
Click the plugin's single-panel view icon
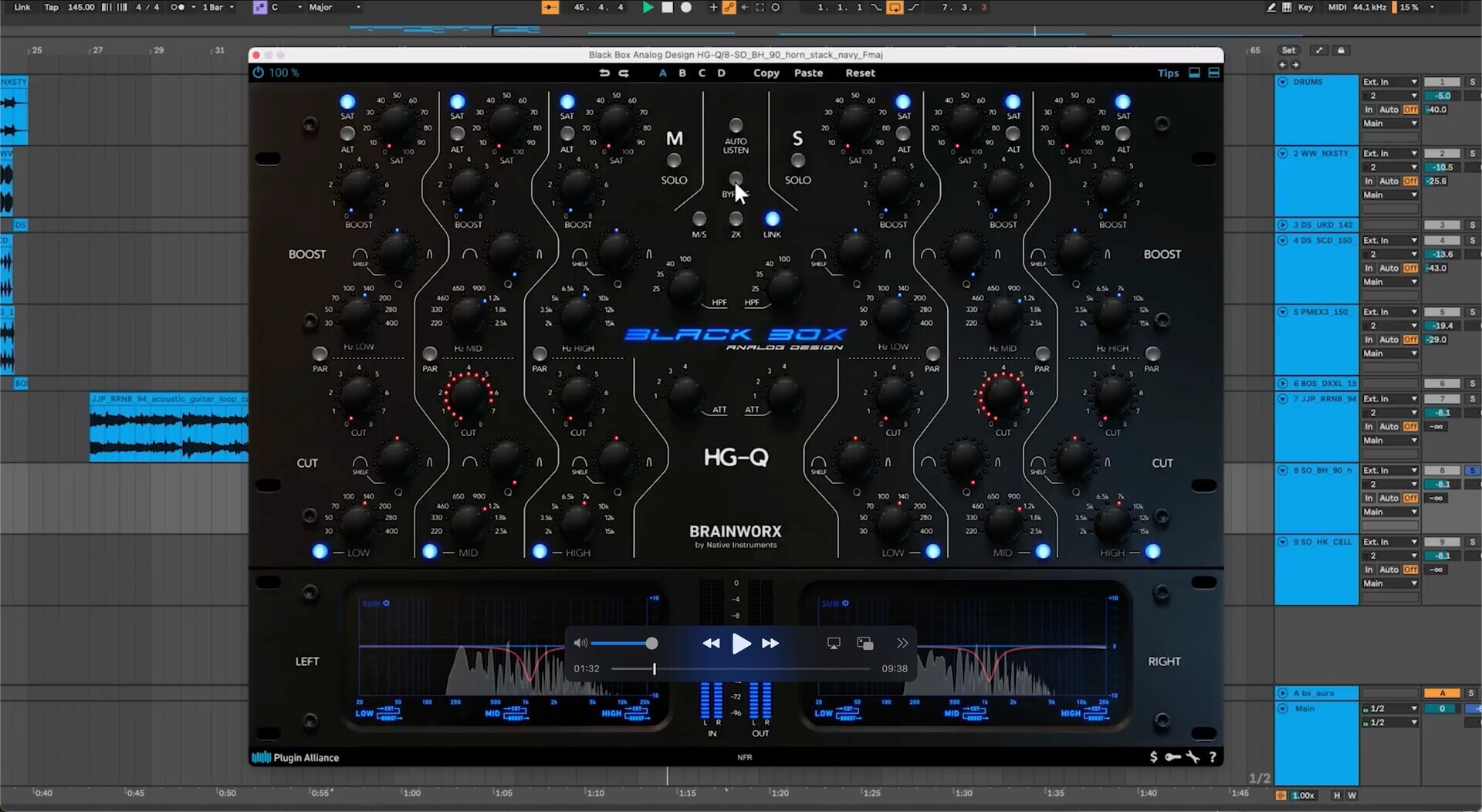click(1194, 73)
